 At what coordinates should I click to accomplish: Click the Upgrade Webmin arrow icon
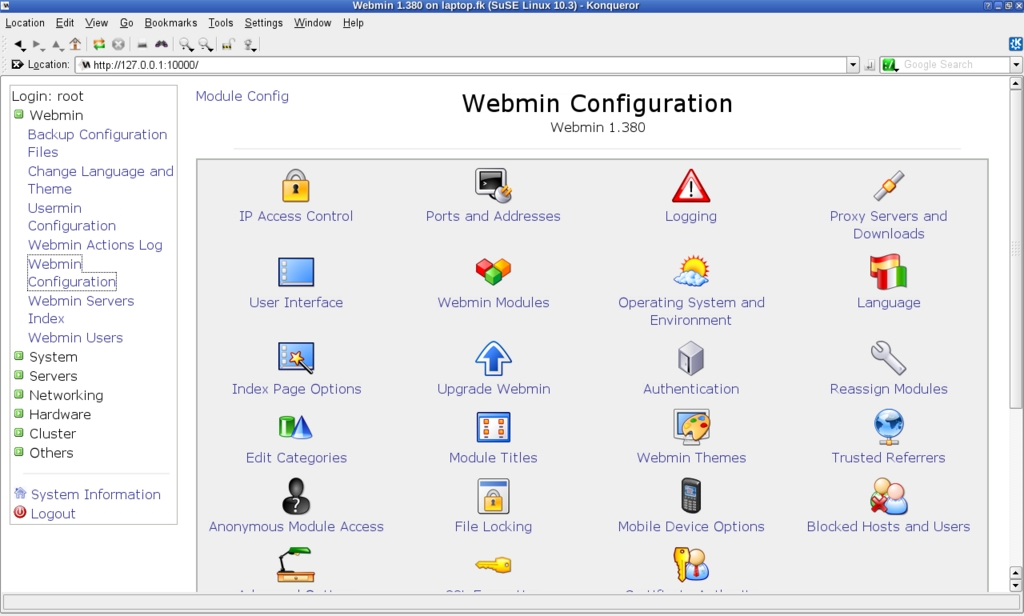point(493,358)
